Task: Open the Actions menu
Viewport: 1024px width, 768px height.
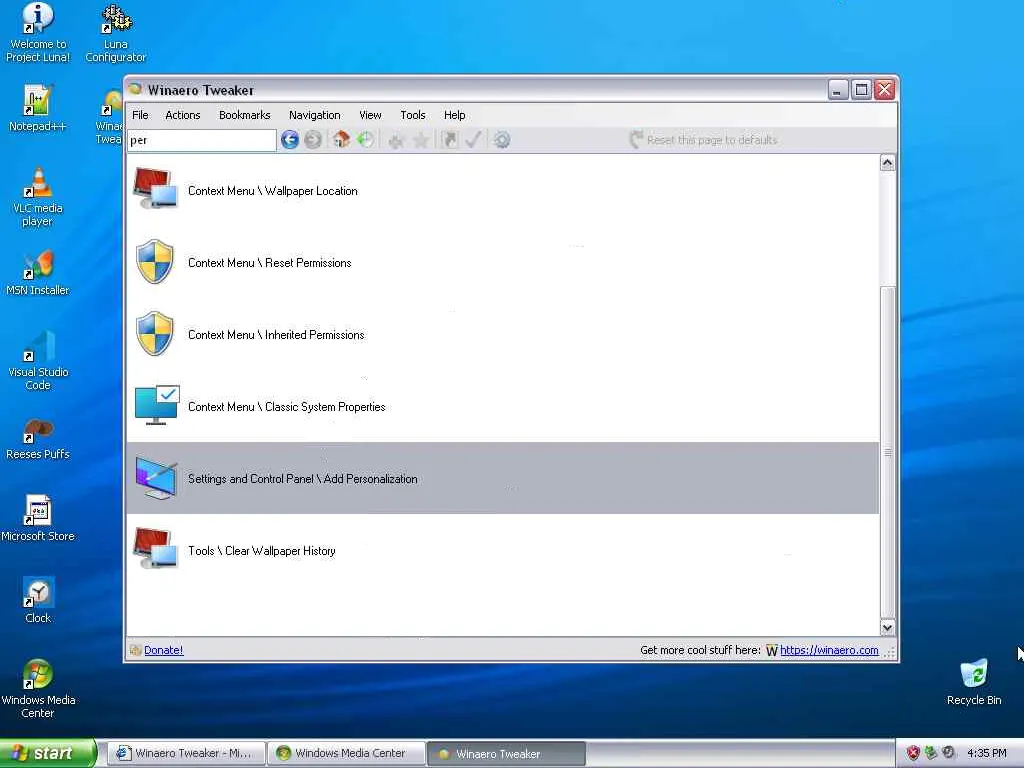Action: [x=183, y=115]
